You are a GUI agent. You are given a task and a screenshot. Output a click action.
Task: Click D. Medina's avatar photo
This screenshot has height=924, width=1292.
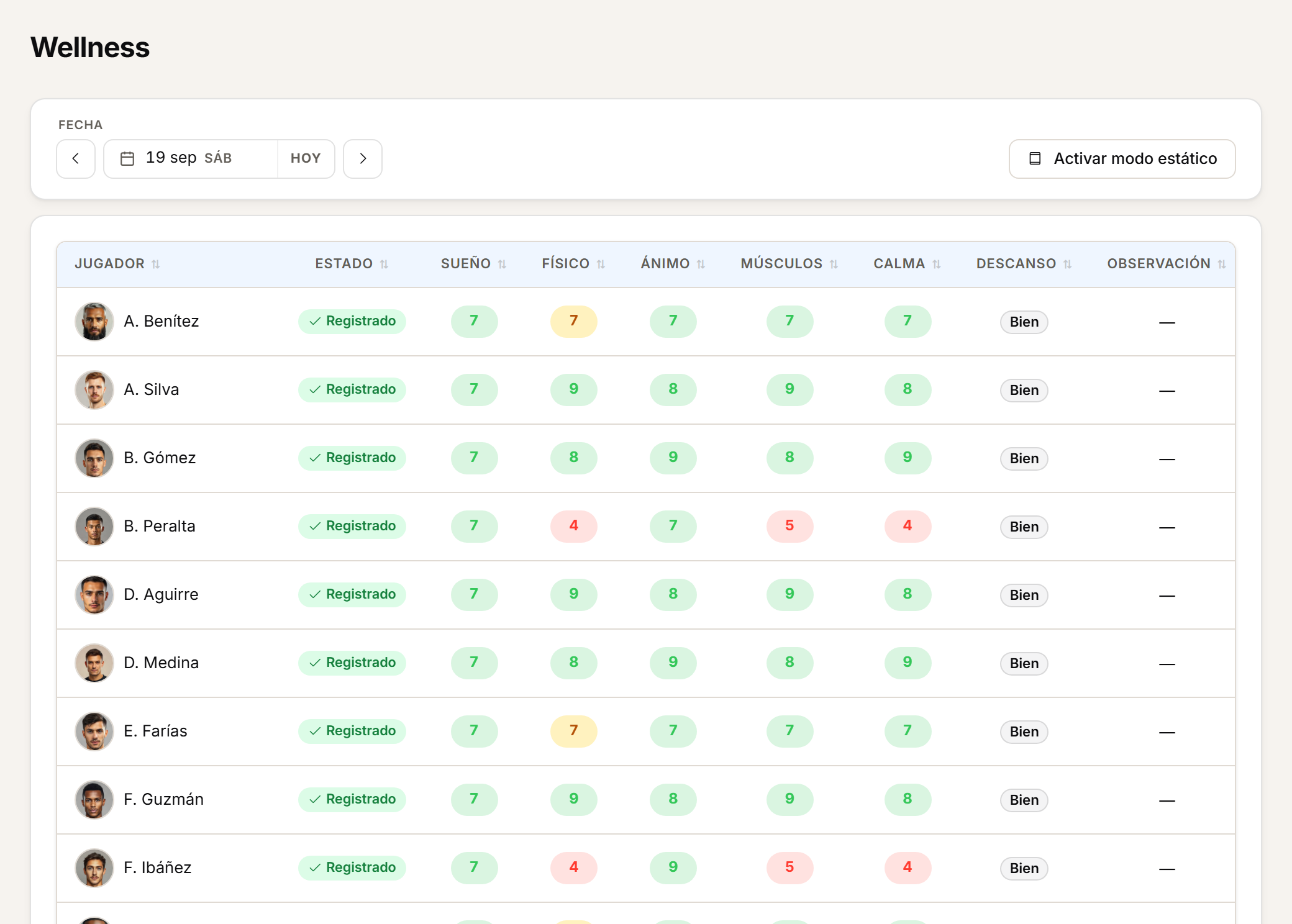point(94,663)
